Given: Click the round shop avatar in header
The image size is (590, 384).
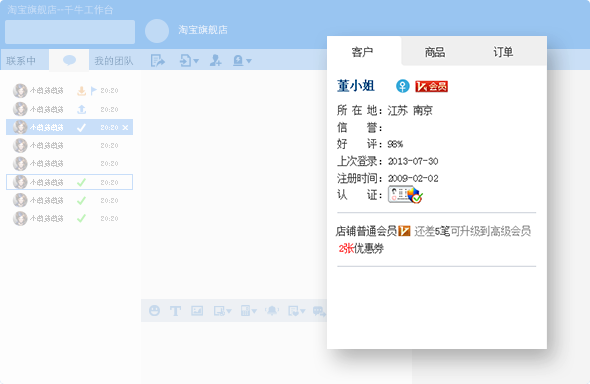Looking at the screenshot, I should pos(157,31).
